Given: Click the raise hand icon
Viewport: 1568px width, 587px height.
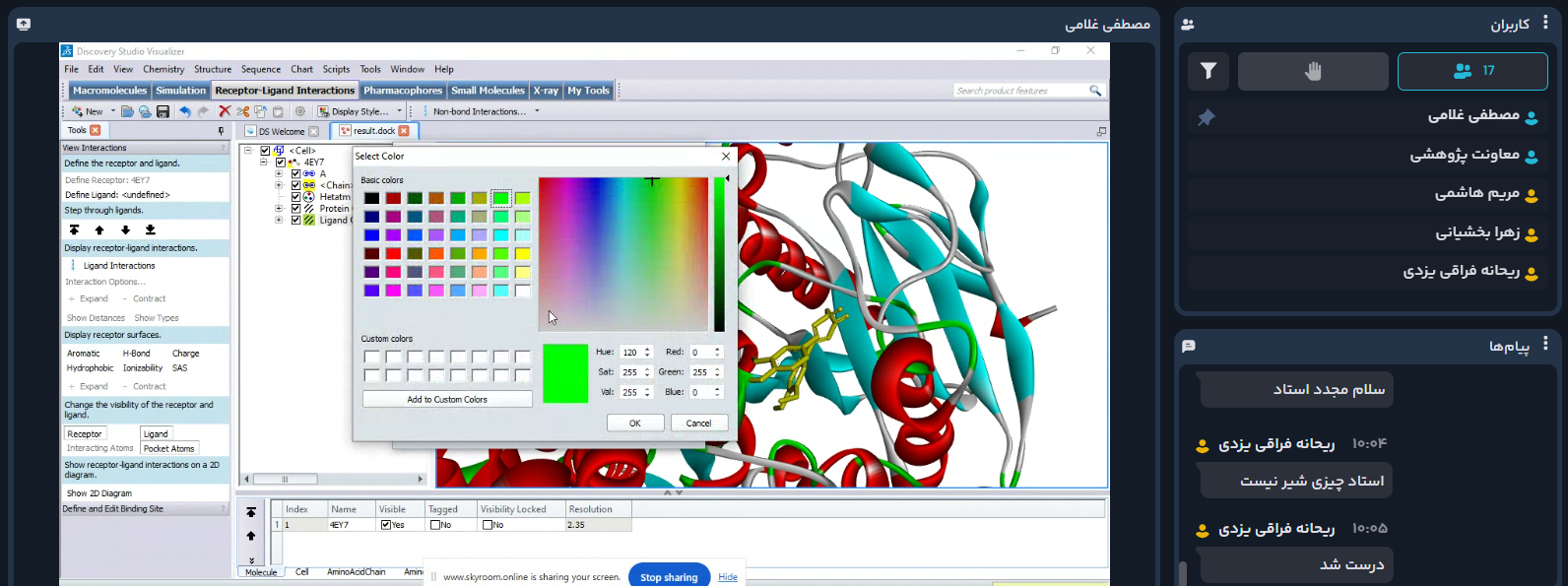Looking at the screenshot, I should click(x=1312, y=71).
